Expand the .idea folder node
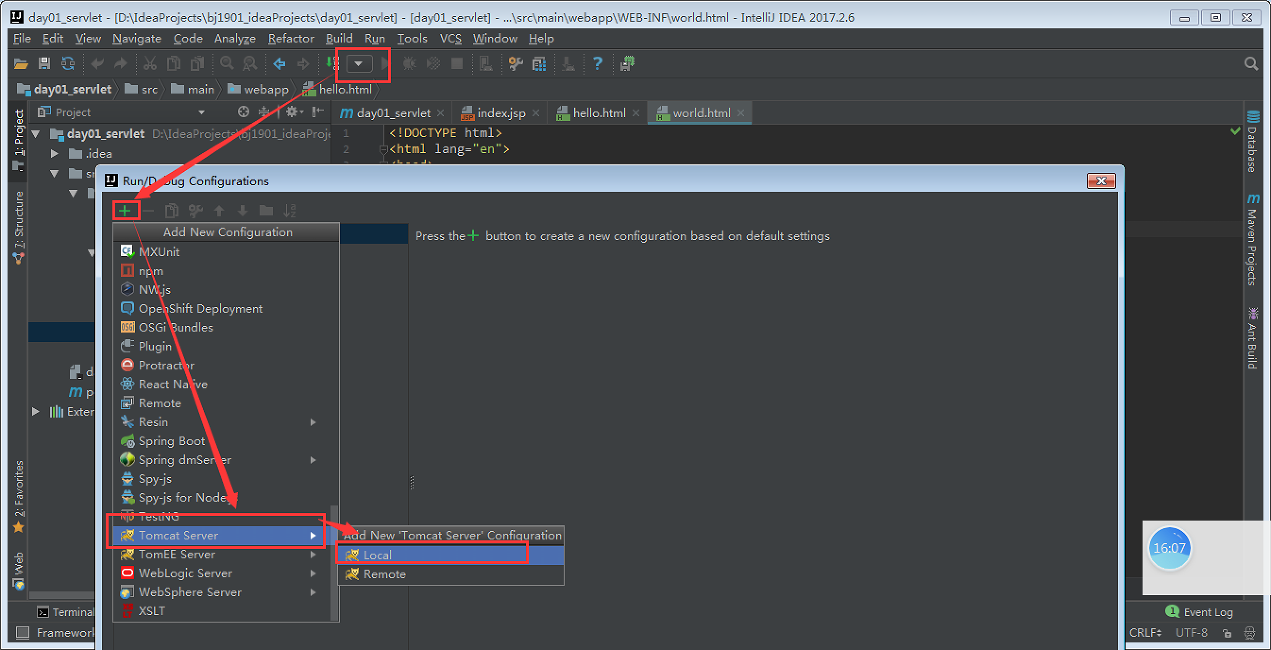1271x650 pixels. pyautogui.click(x=56, y=154)
